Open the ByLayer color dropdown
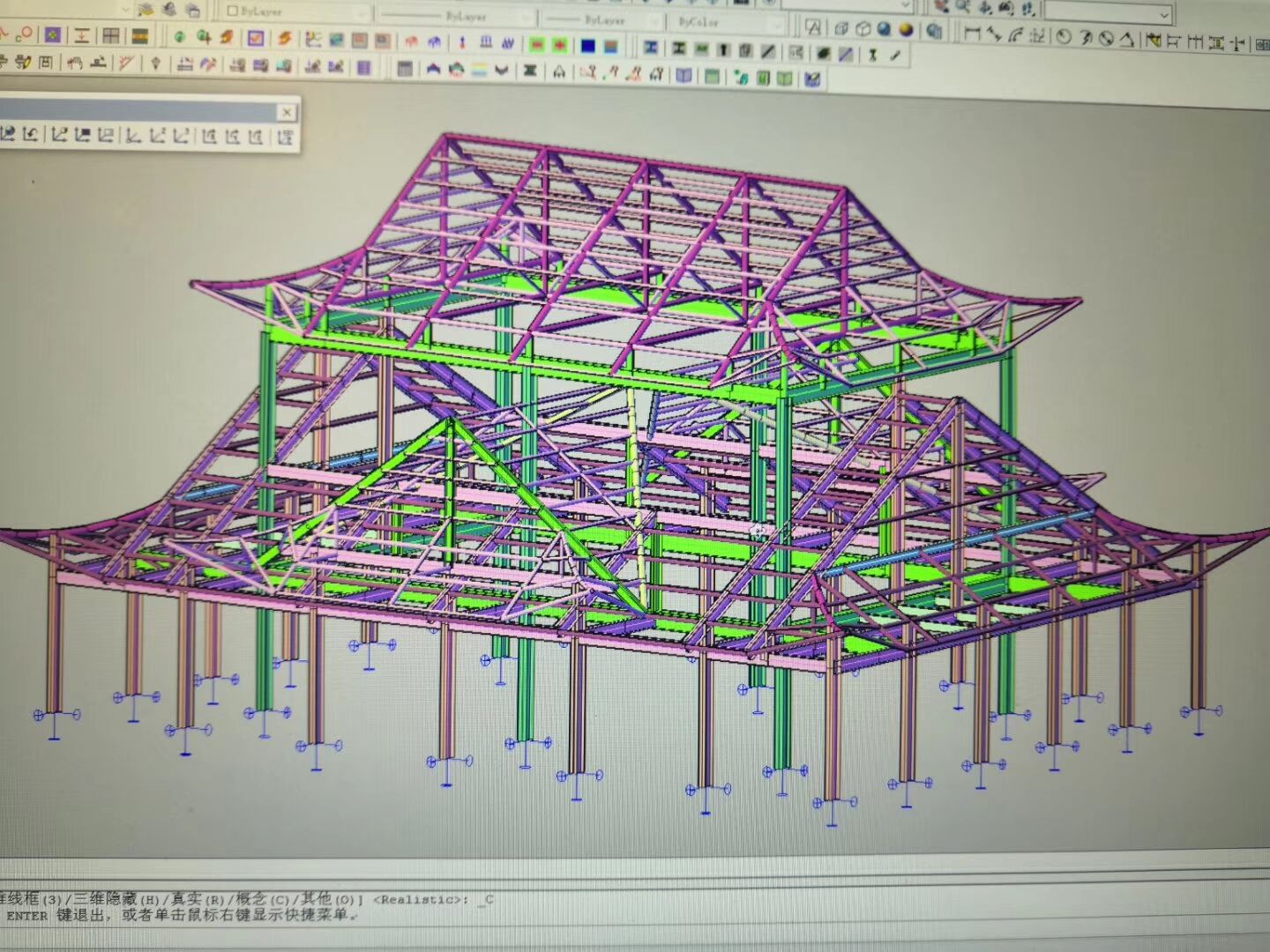 tap(295, 12)
